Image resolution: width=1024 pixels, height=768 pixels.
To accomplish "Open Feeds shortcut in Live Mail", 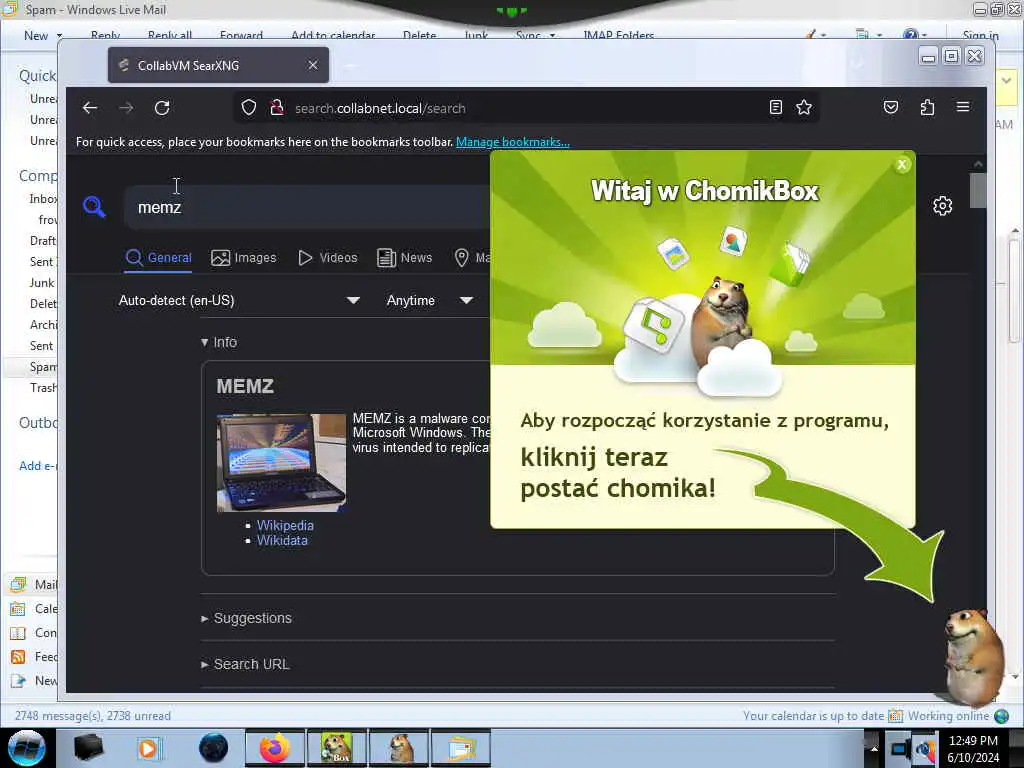I will [x=18, y=657].
